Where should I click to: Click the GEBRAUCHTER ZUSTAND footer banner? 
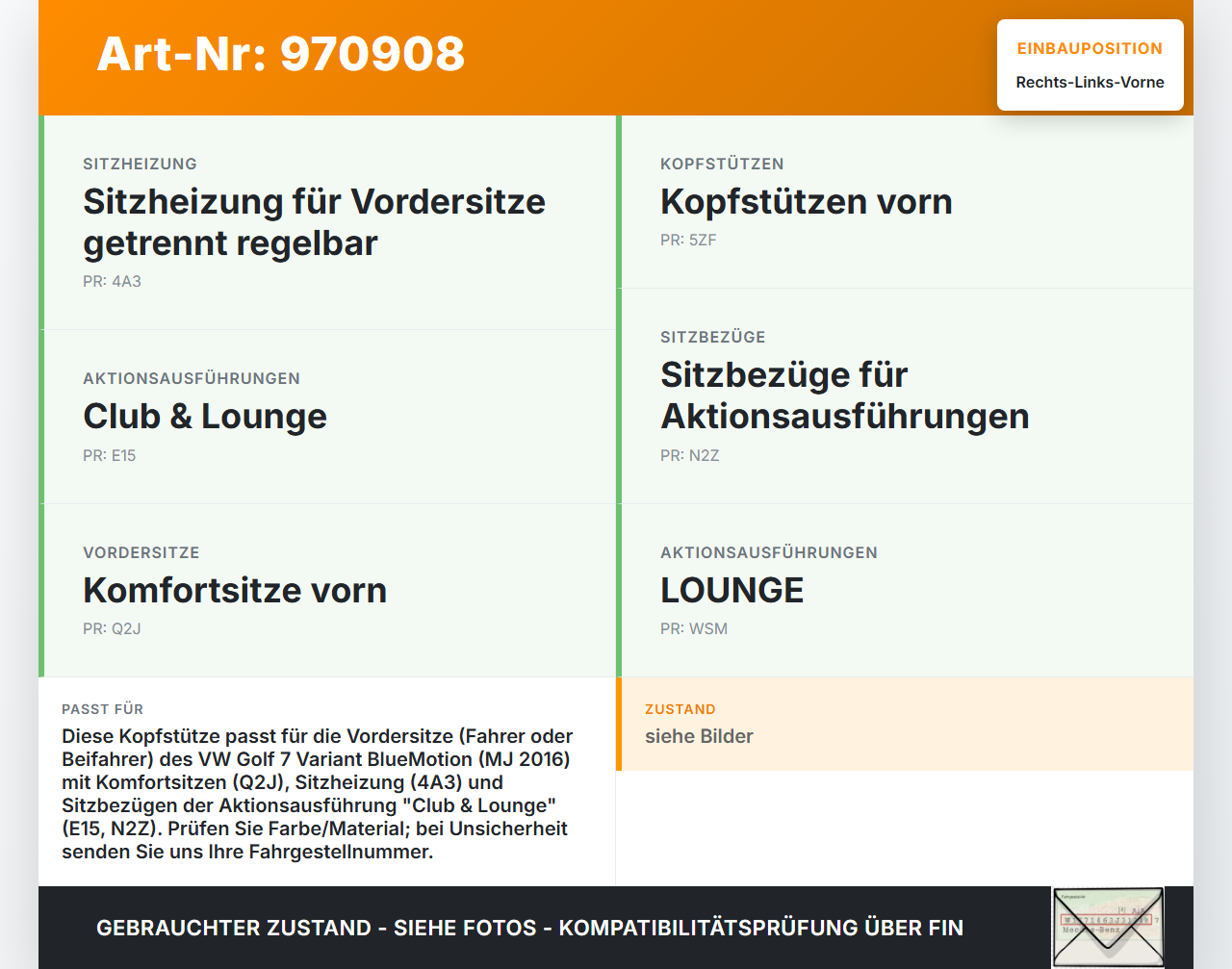click(529, 928)
